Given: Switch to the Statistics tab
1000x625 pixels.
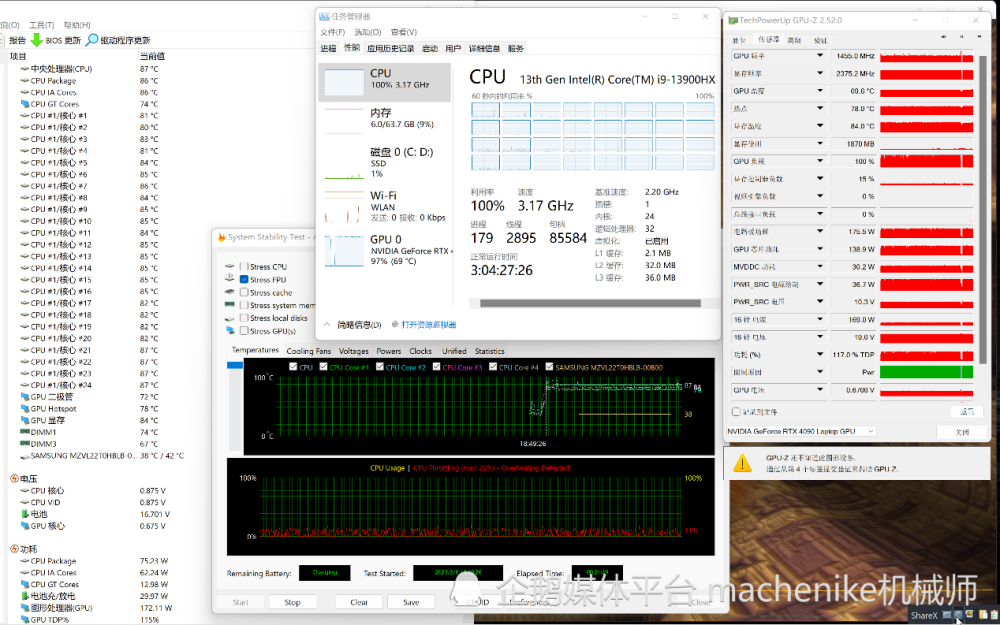Looking at the screenshot, I should [x=489, y=351].
